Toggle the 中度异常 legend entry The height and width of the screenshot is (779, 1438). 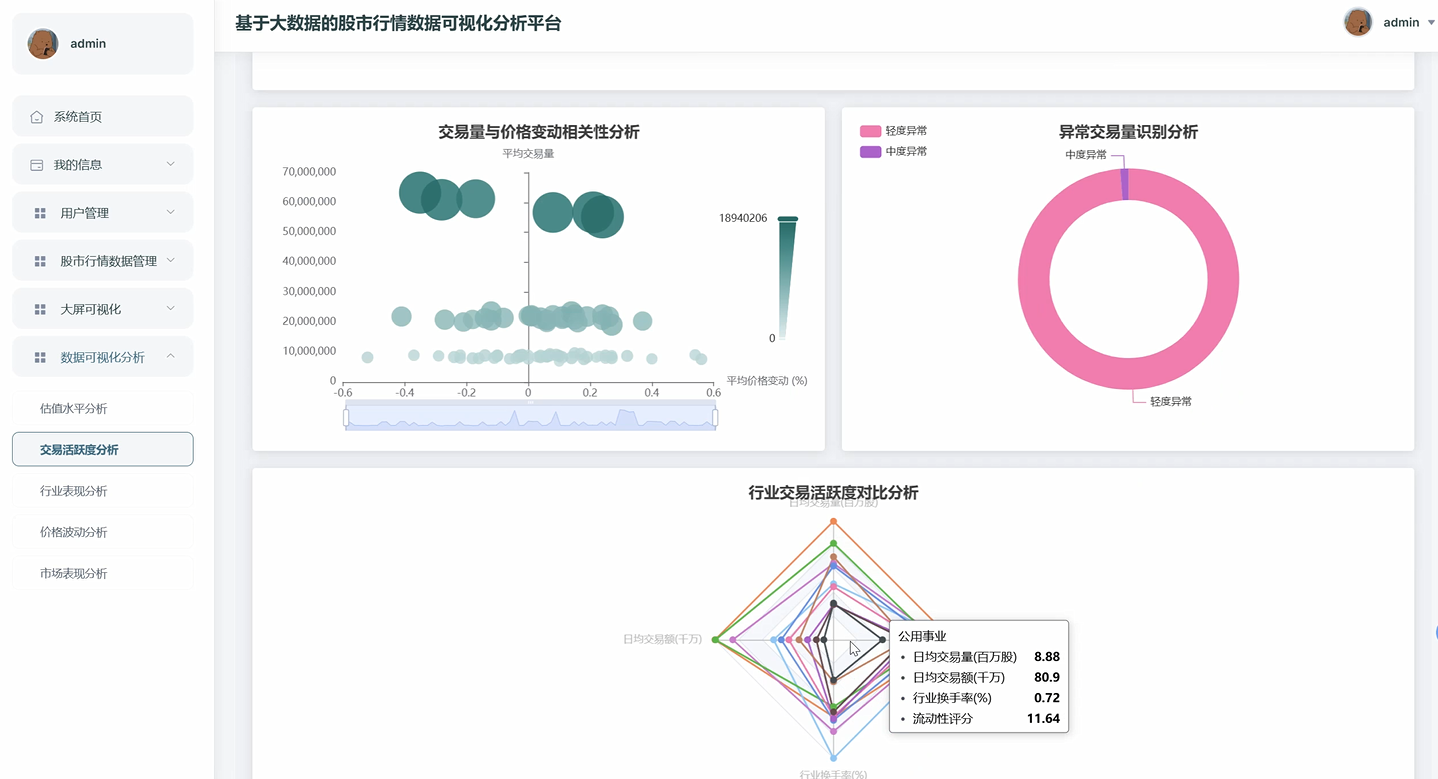pyautogui.click(x=894, y=152)
